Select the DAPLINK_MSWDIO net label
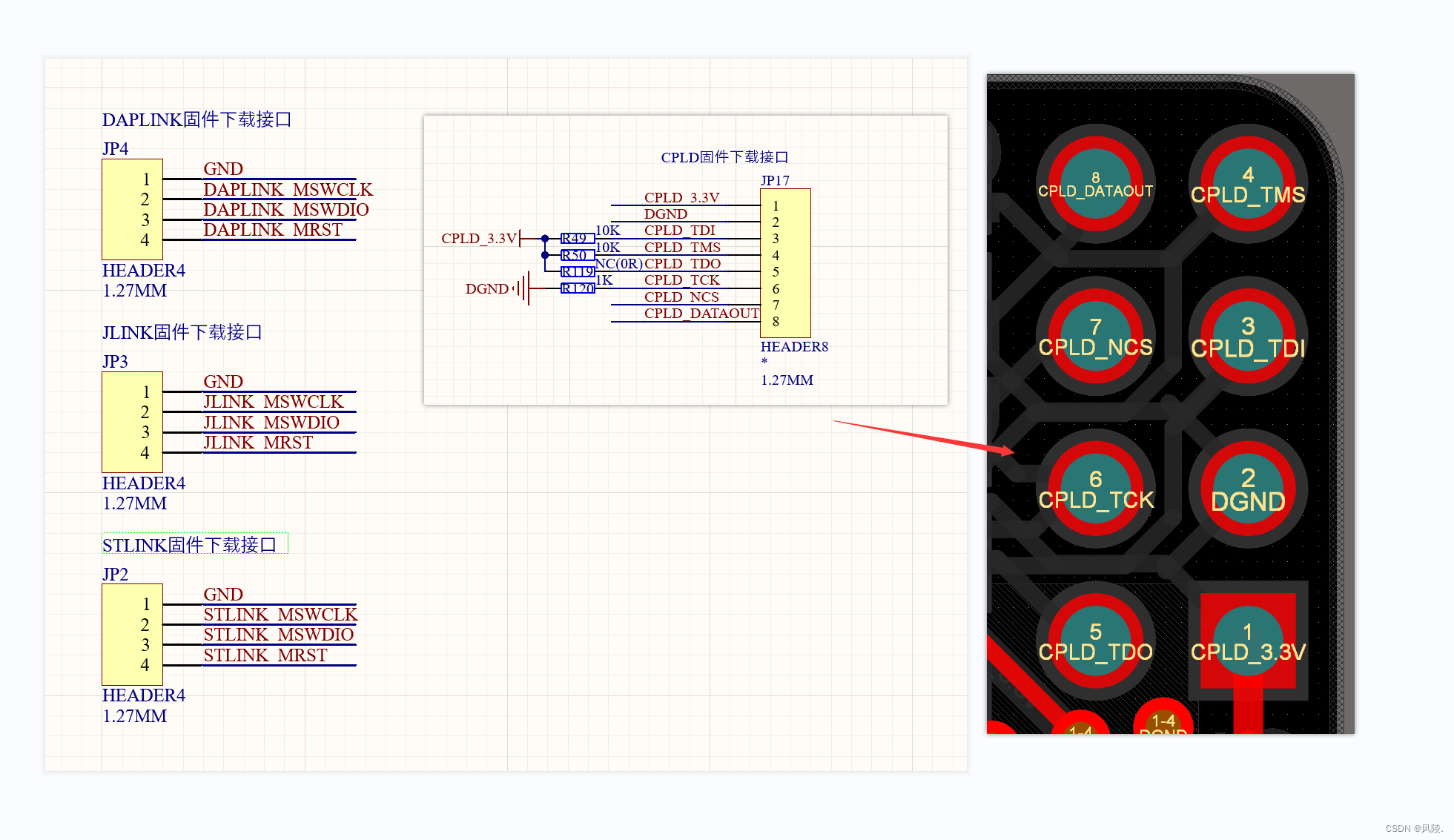Image resolution: width=1454 pixels, height=840 pixels. [286, 210]
